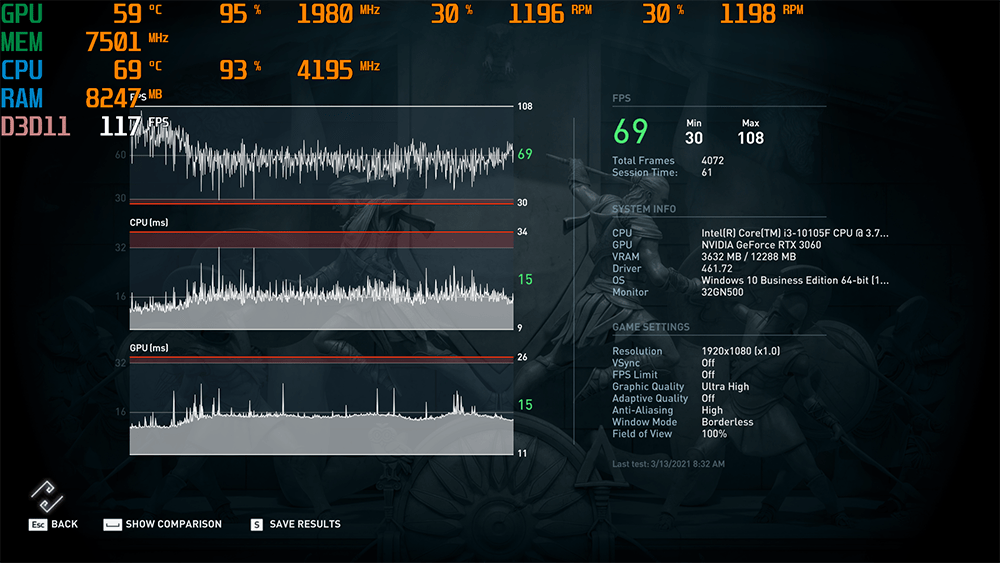Click the CPU (ms) graph label
This screenshot has width=1000, height=563.
(149, 223)
